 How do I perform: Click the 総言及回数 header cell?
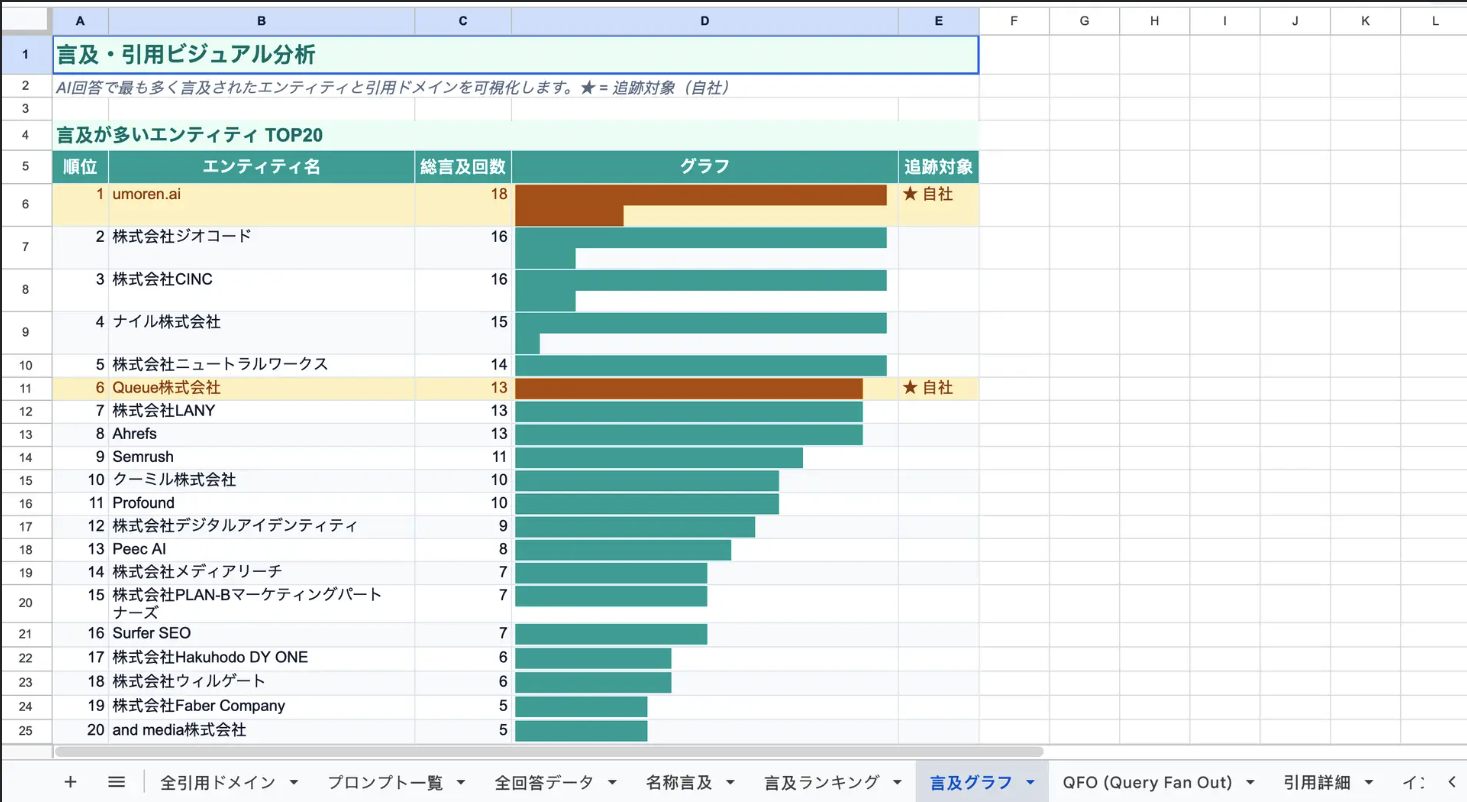463,167
